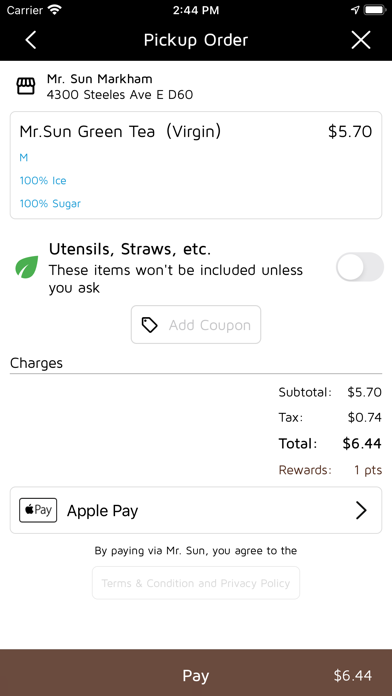The image size is (392, 696).
Task: Tap the Apple Pay logo badge
Action: pos(38,510)
